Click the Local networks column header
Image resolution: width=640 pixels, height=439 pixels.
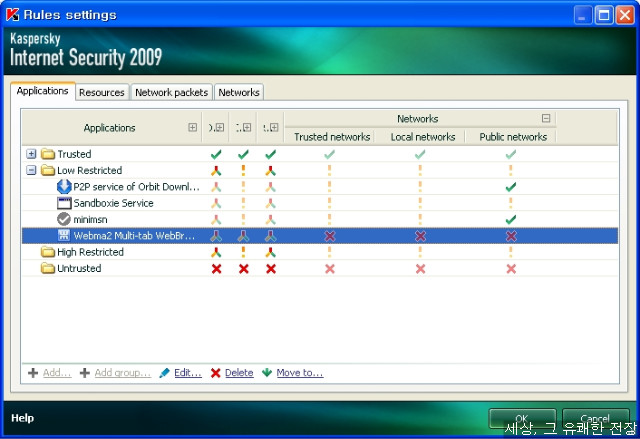(x=423, y=137)
